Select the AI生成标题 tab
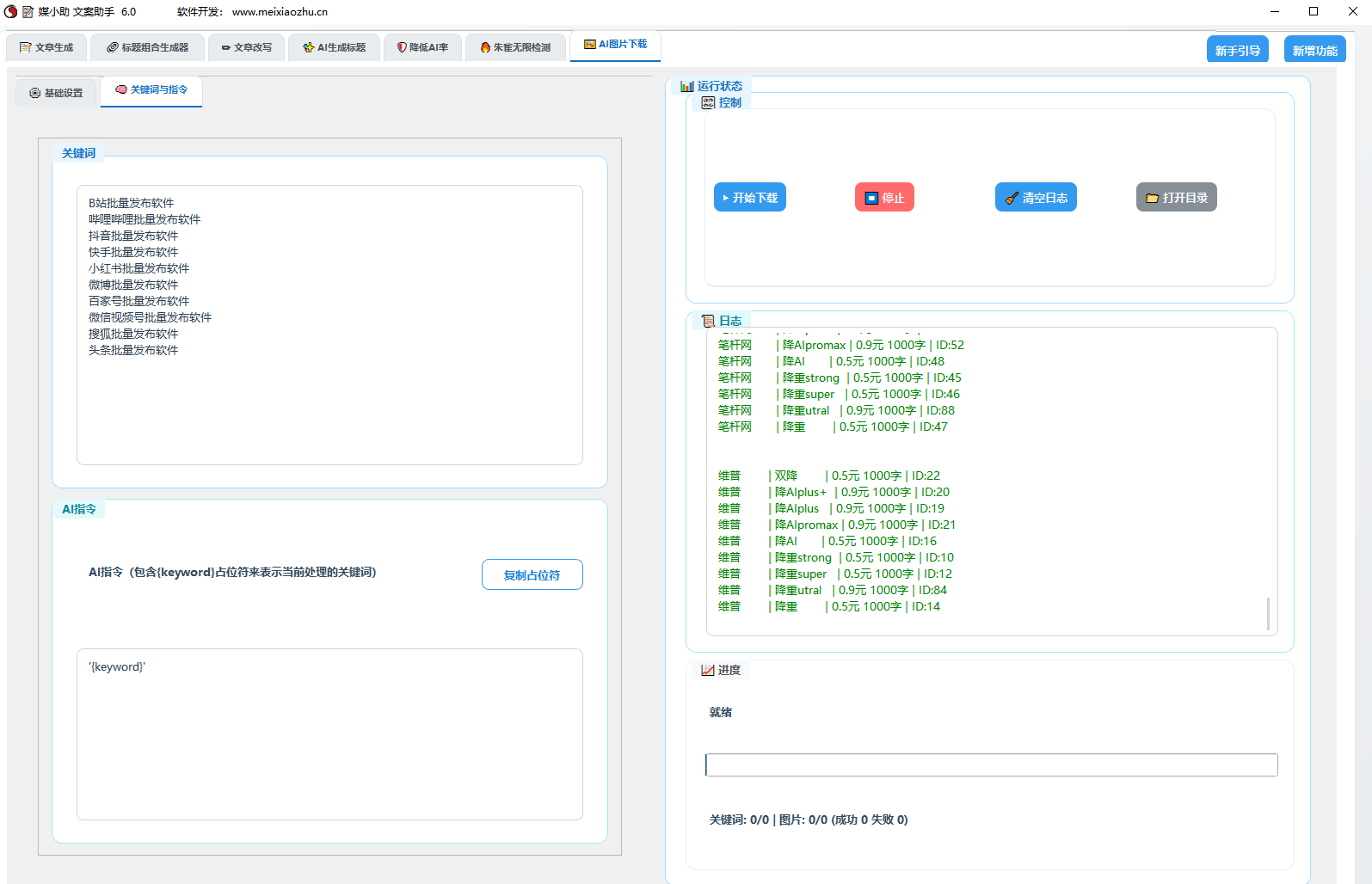The width and height of the screenshot is (1372, 884). pyautogui.click(x=334, y=47)
